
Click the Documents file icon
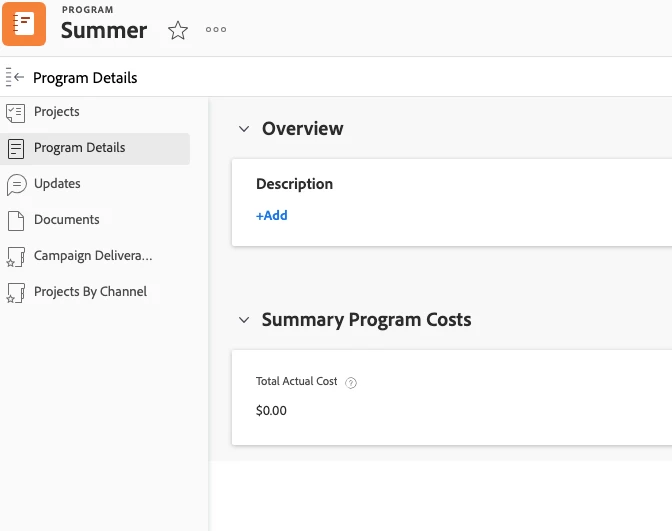16,220
